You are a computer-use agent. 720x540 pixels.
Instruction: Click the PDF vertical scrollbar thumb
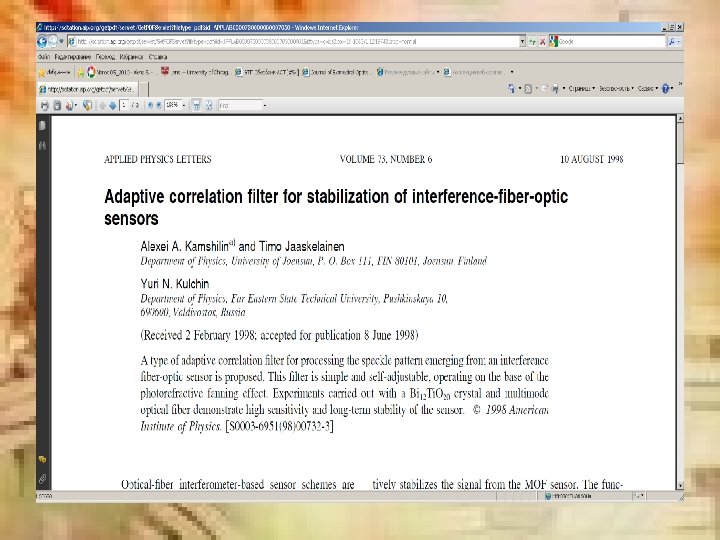click(680, 143)
